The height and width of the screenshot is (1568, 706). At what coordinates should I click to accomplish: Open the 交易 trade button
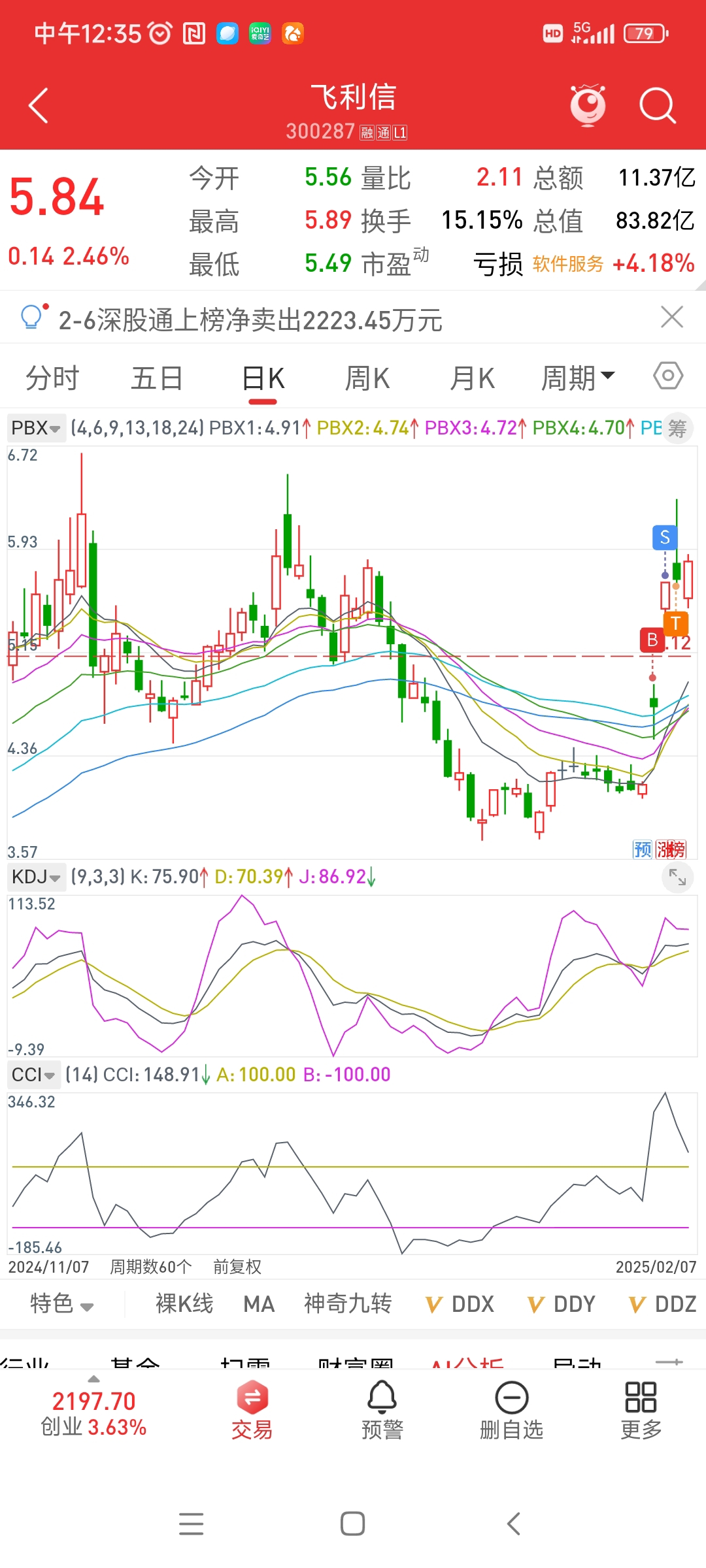[252, 1411]
